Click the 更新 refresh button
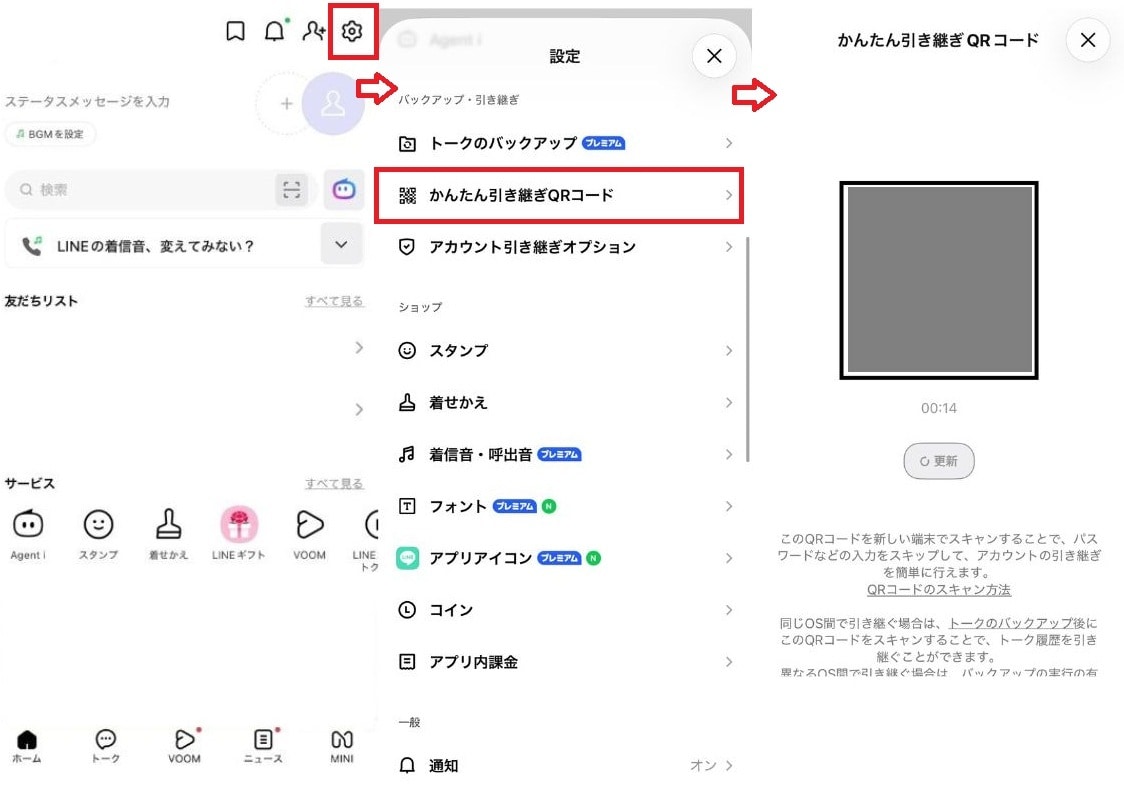 pos(939,461)
